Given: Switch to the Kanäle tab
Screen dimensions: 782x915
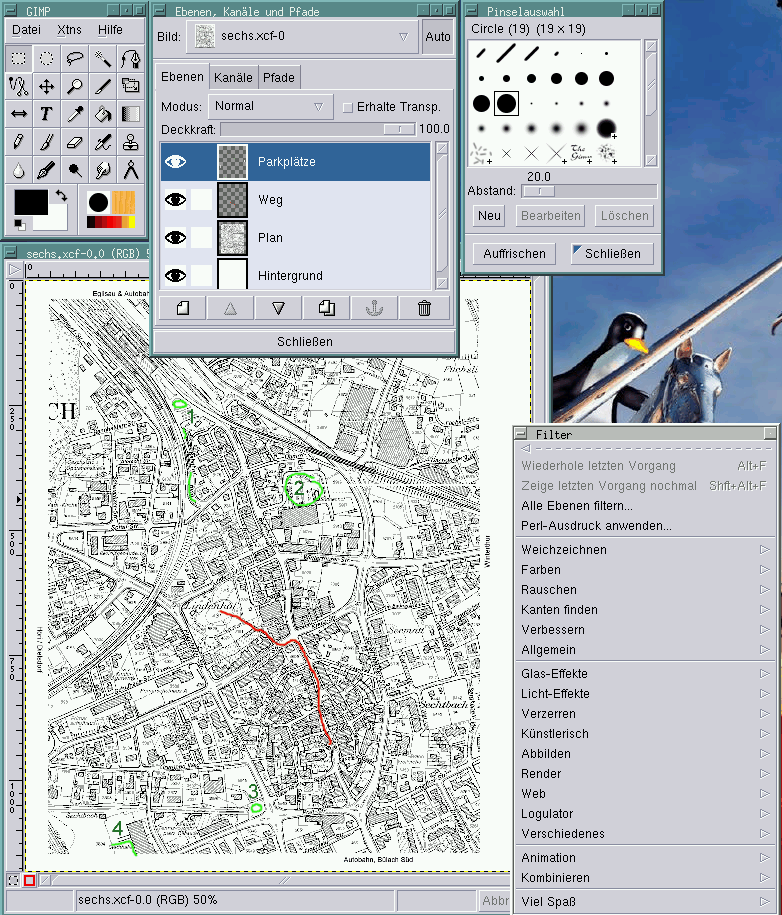Looking at the screenshot, I should 233,77.
